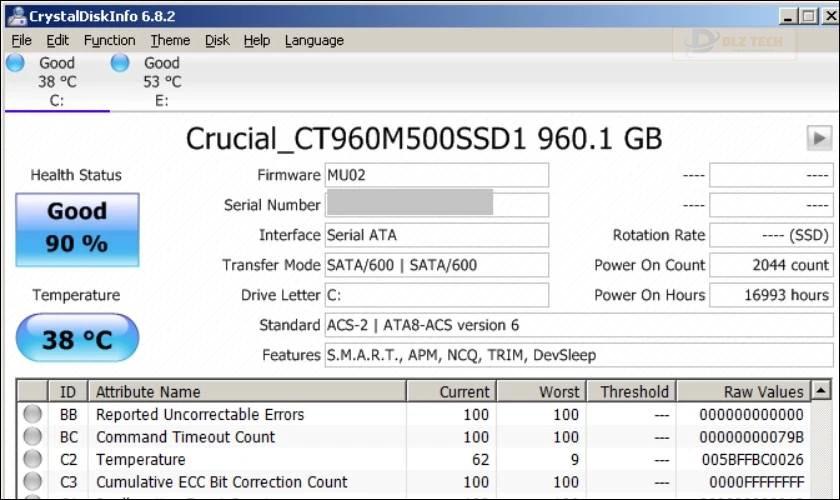Click the Rotation Rate (SSD) field
This screenshot has height=500, width=840.
coord(771,235)
